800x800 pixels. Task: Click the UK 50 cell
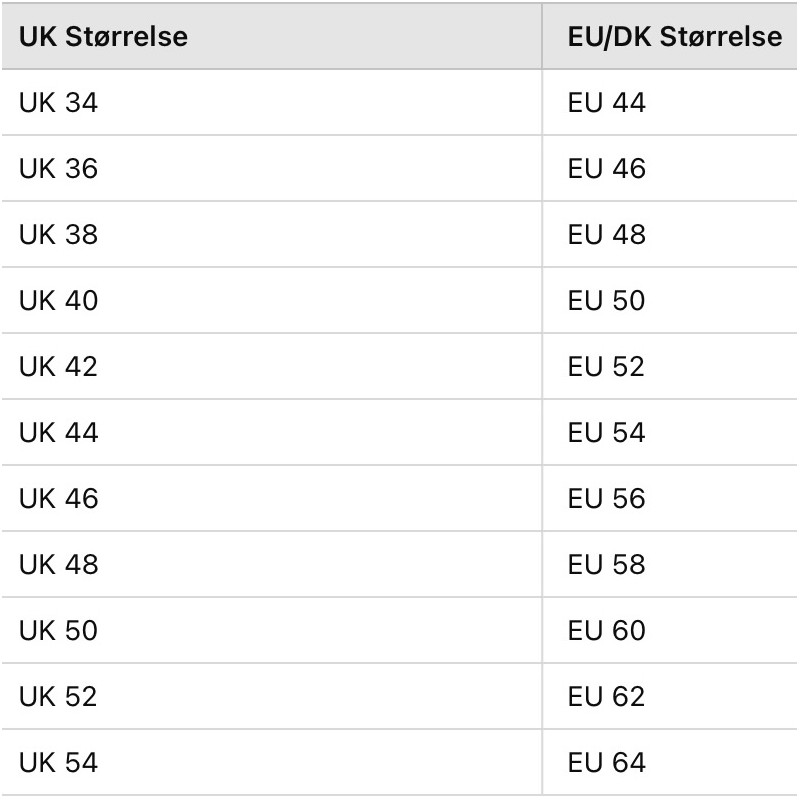click(x=272, y=630)
